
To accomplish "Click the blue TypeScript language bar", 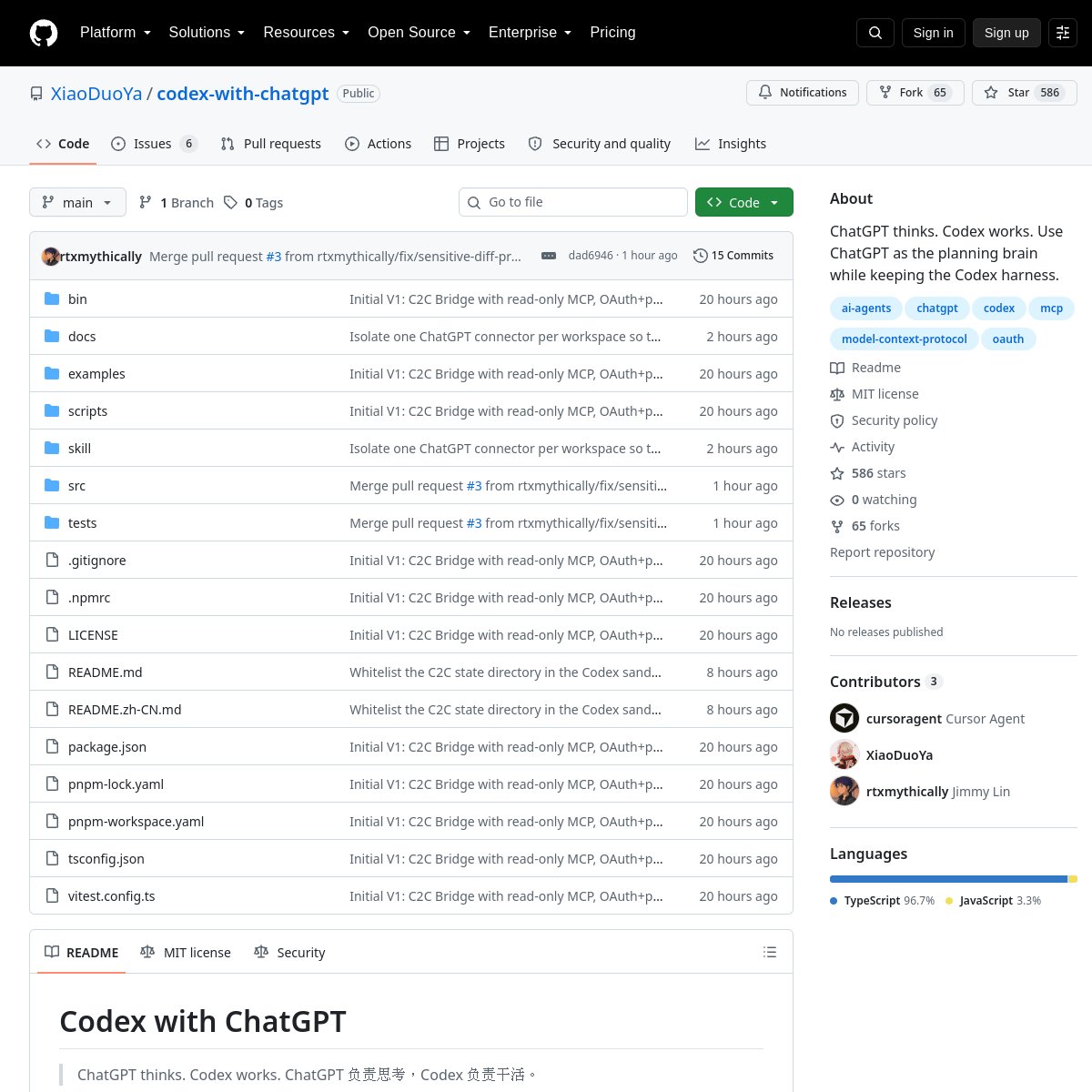I will click(x=948, y=879).
